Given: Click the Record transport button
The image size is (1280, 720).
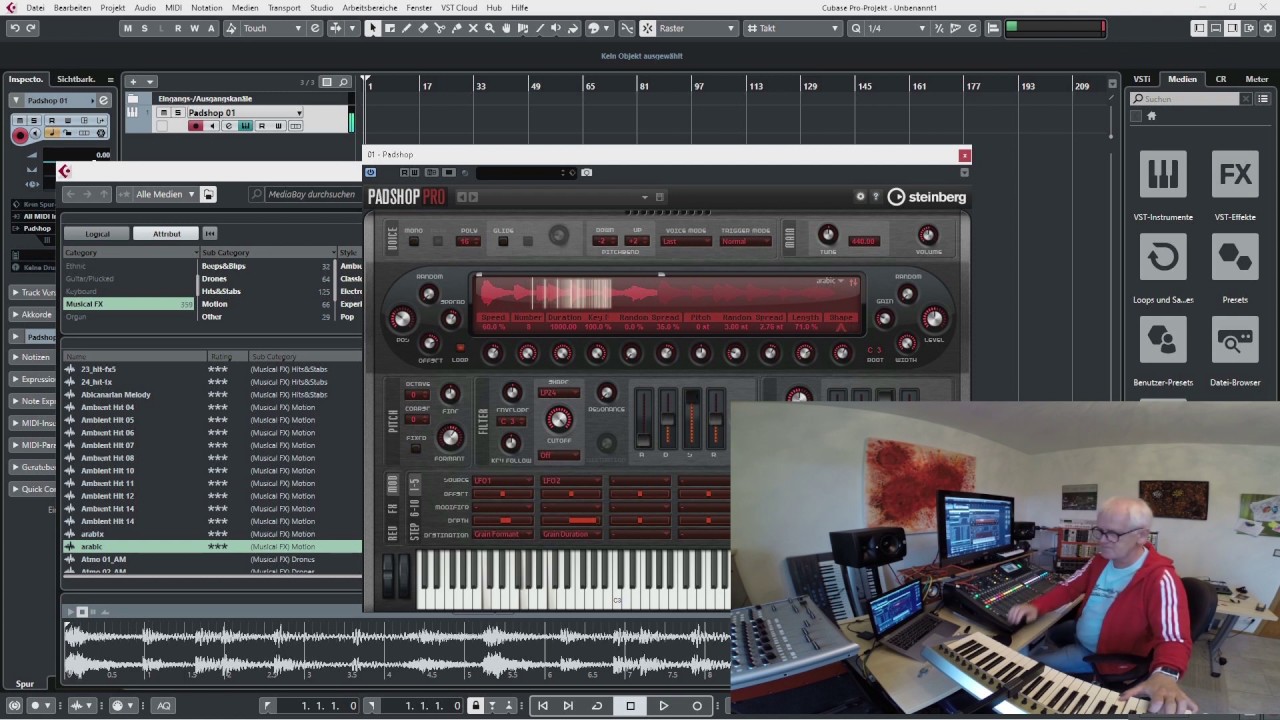Looking at the screenshot, I should point(697,706).
